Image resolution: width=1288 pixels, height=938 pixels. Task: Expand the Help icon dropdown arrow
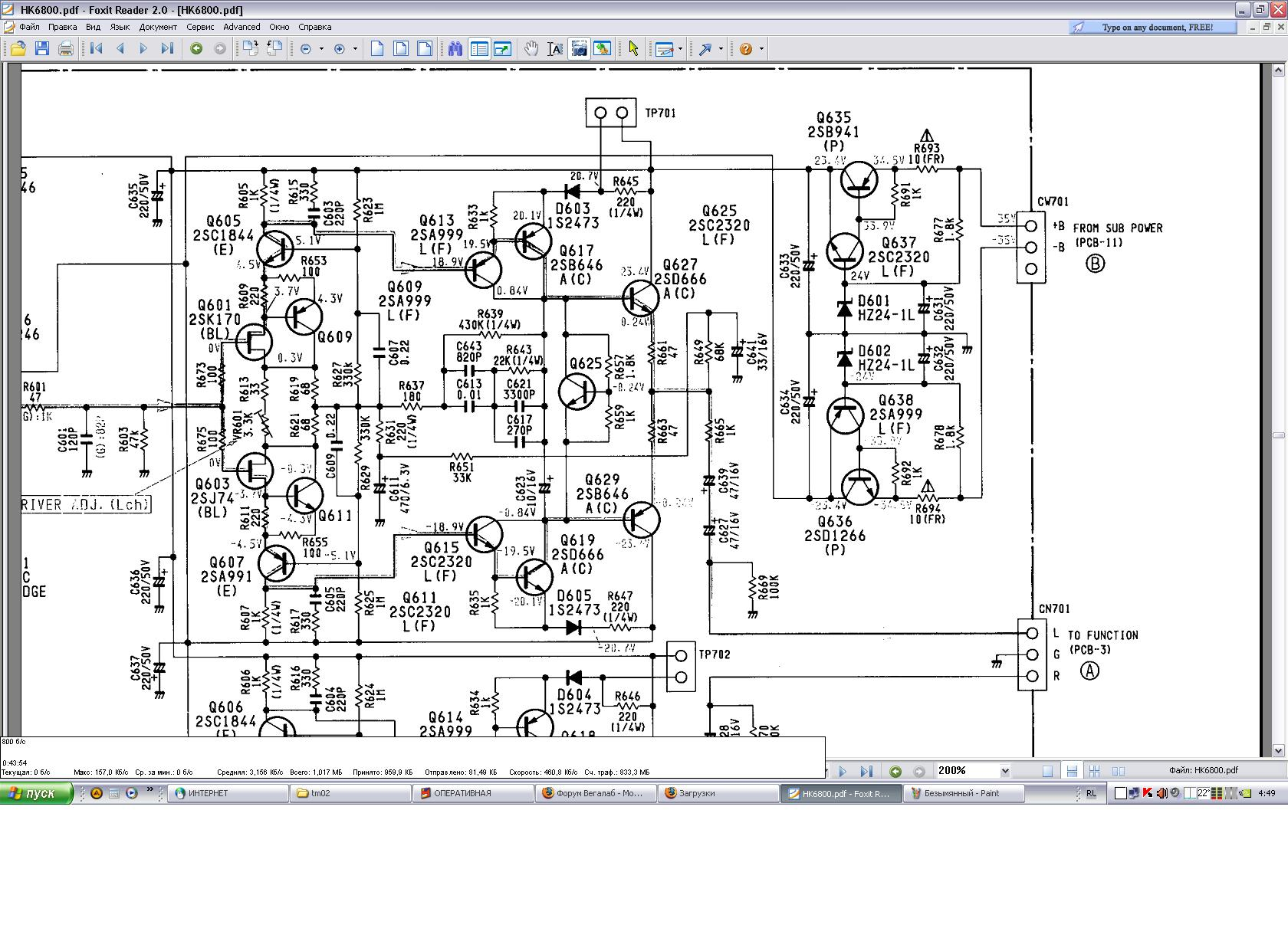tap(761, 49)
